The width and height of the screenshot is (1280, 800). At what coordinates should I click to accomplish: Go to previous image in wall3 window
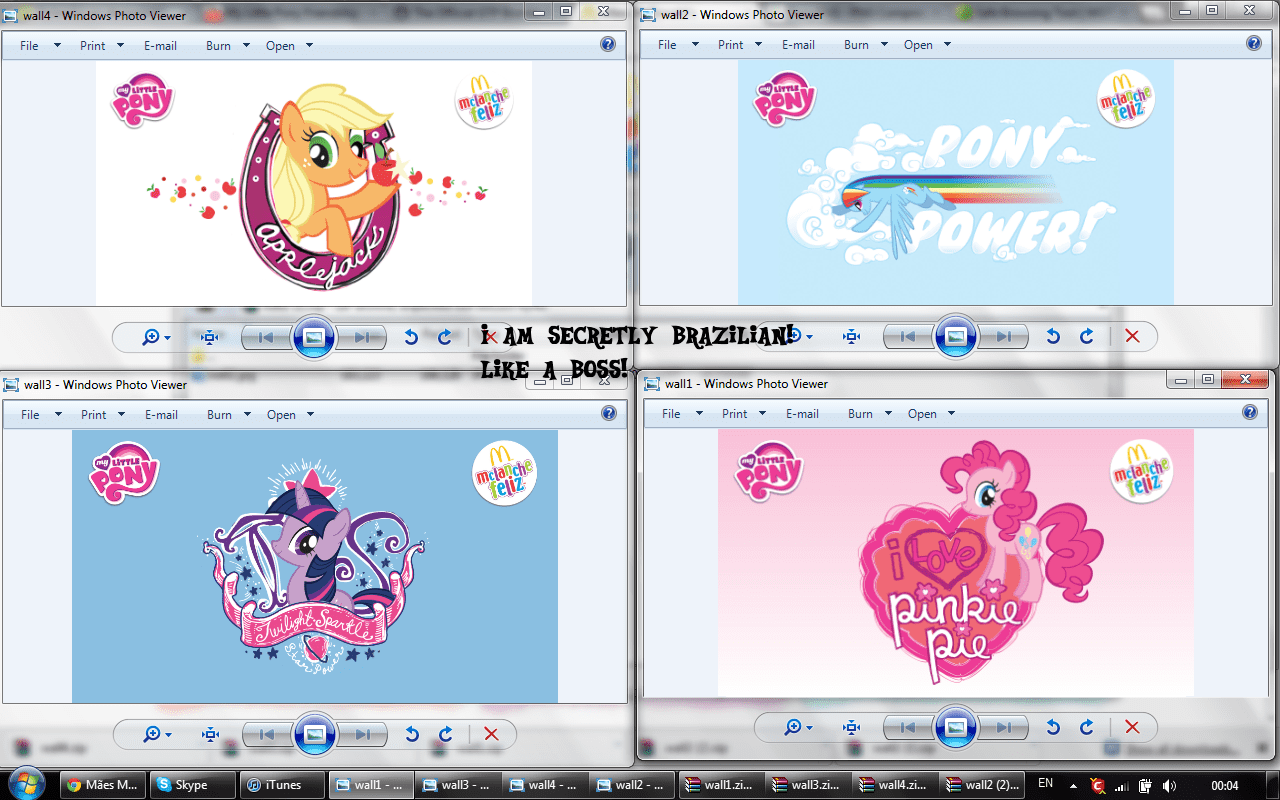[267, 734]
